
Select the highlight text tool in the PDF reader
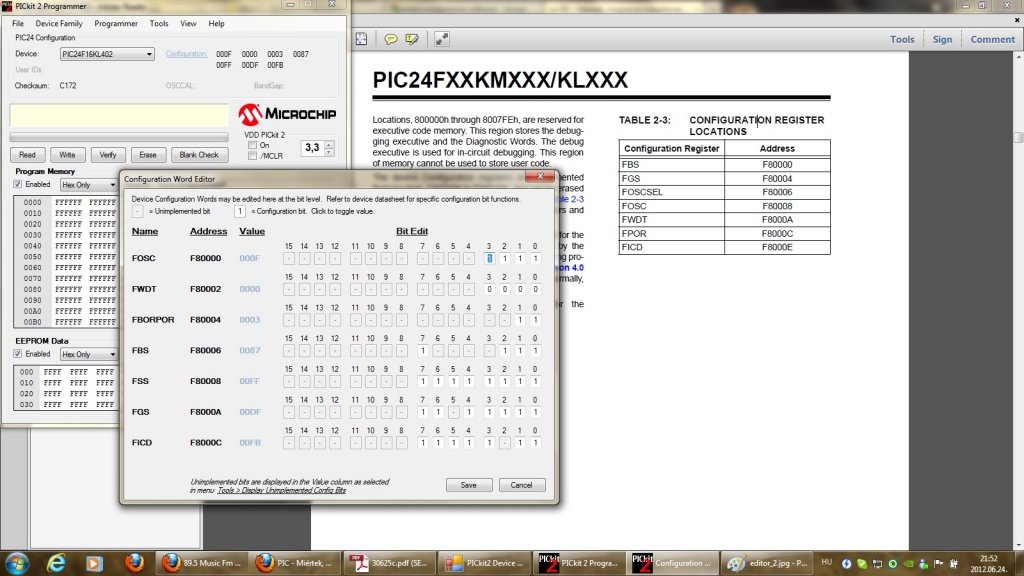pos(412,39)
